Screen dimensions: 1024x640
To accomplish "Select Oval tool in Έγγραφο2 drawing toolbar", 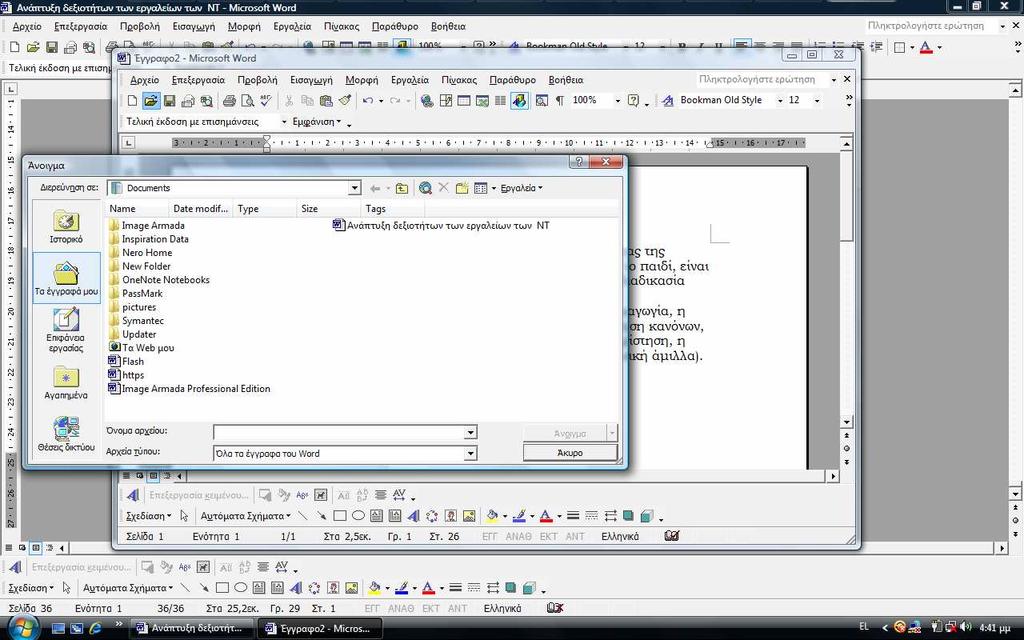I will point(358,516).
